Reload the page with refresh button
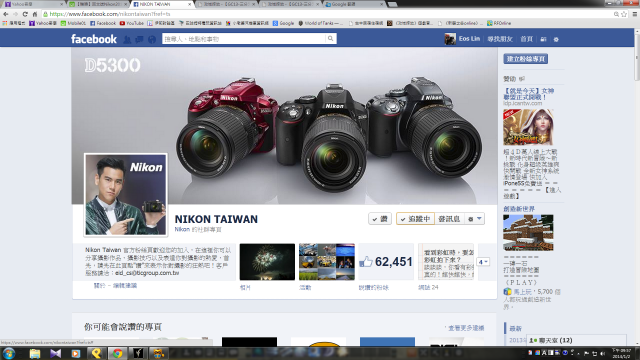The height and width of the screenshot is (360, 640). tap(25, 14)
